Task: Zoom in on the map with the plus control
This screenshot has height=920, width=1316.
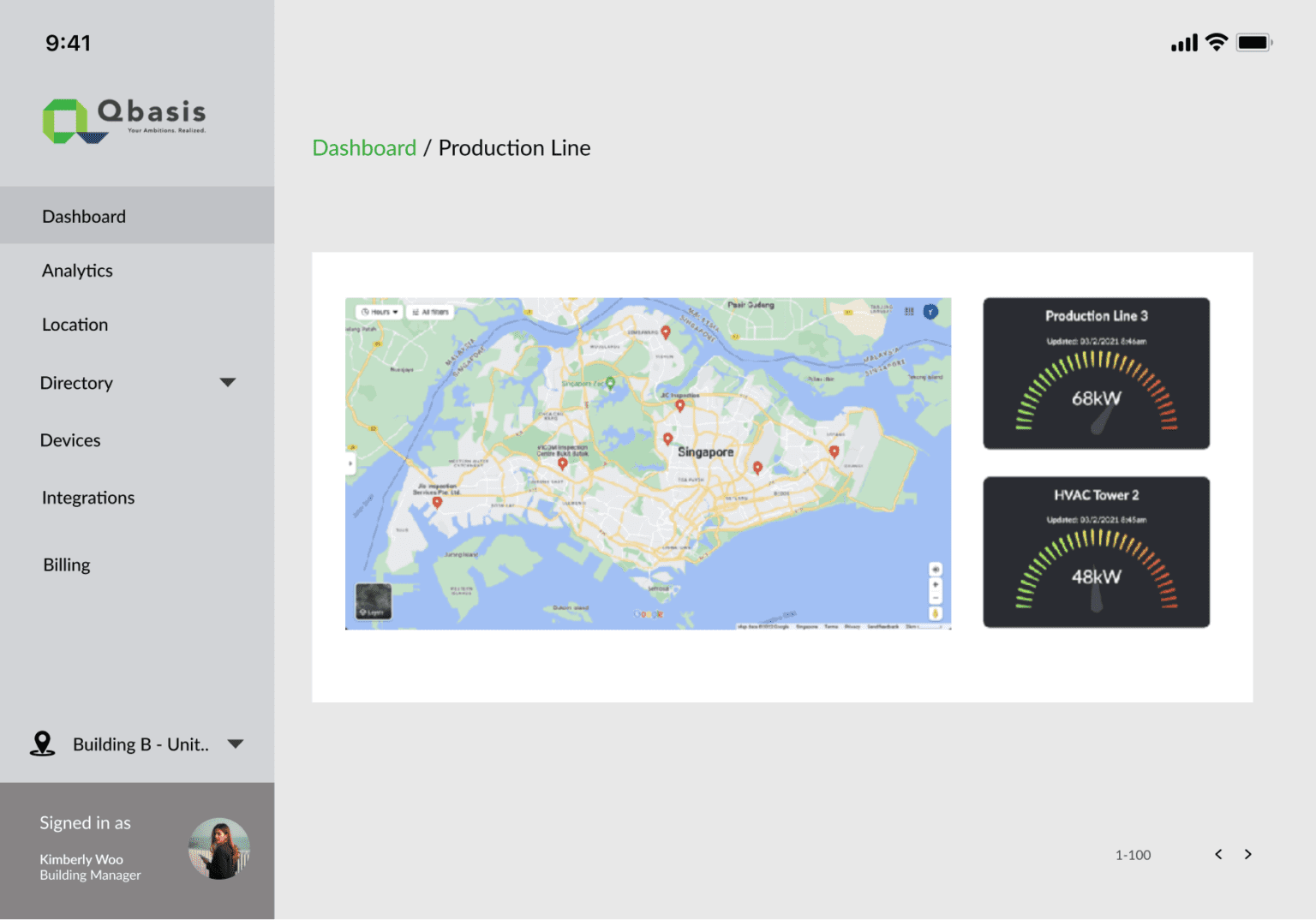Action: [x=935, y=584]
